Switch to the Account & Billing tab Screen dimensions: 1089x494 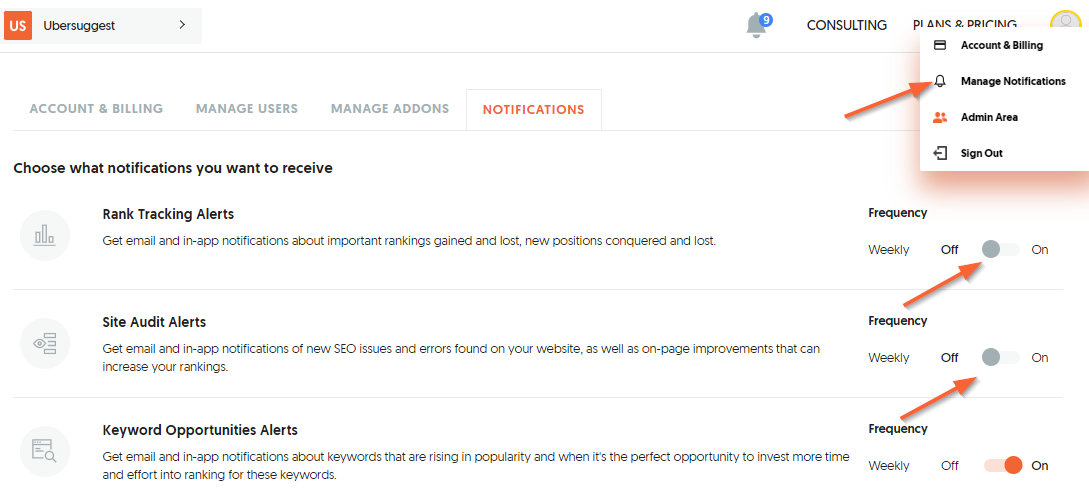tap(96, 109)
